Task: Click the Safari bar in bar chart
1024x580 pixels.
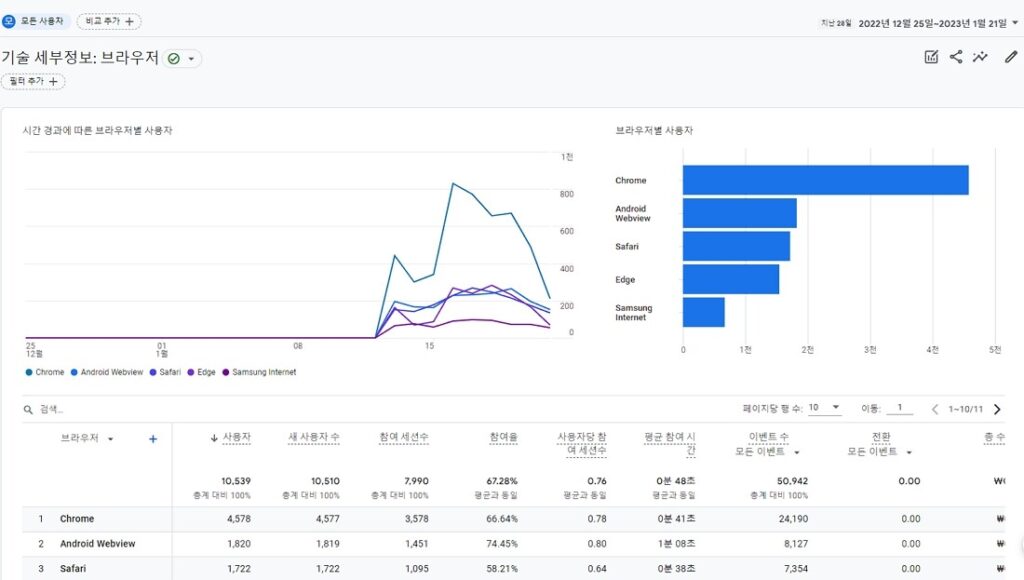Action: click(x=737, y=246)
